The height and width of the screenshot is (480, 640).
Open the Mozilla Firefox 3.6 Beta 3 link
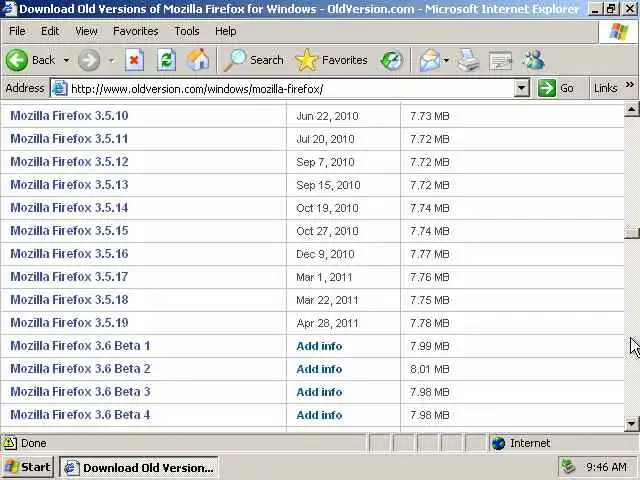click(80, 391)
